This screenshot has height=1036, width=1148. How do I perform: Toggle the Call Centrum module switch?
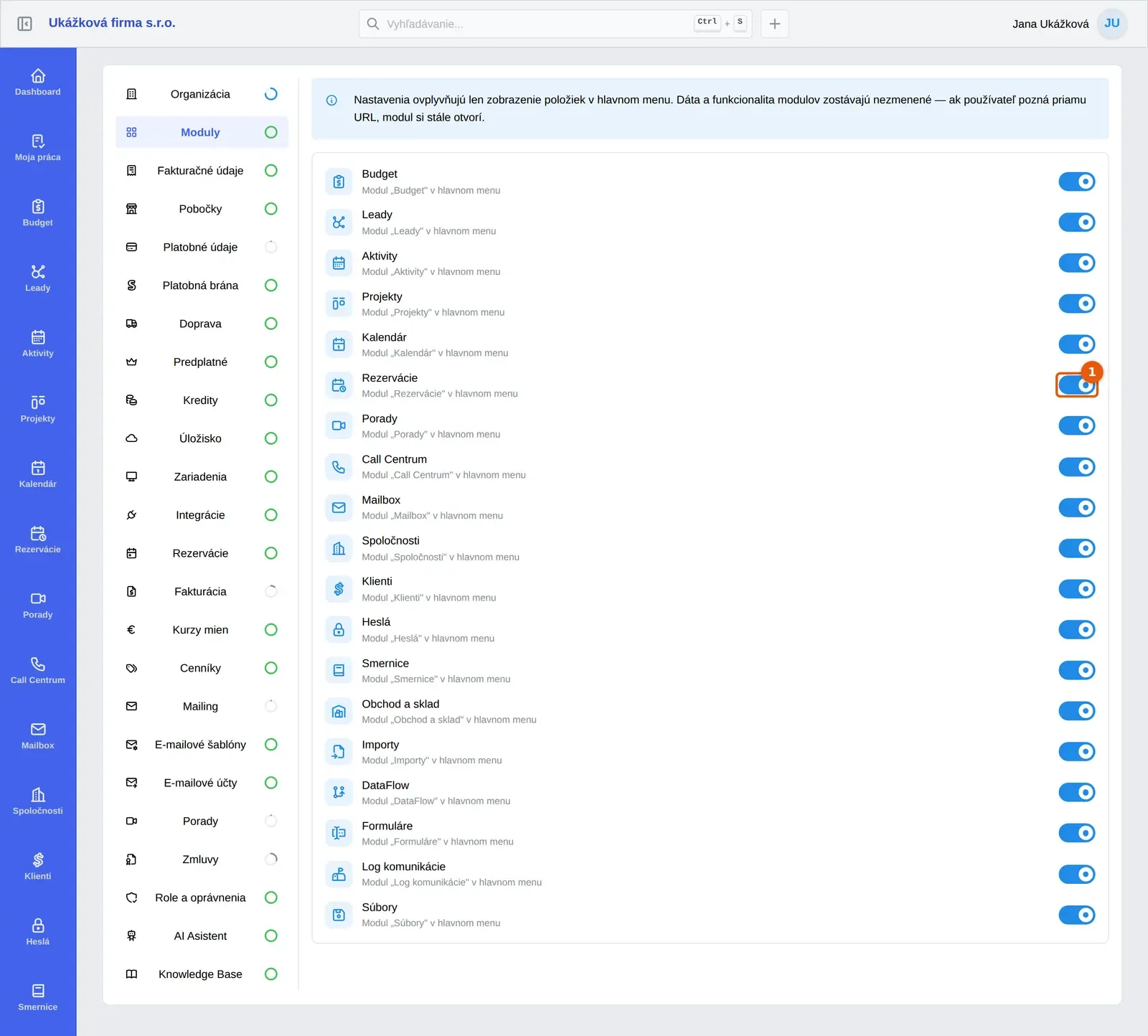click(x=1077, y=467)
